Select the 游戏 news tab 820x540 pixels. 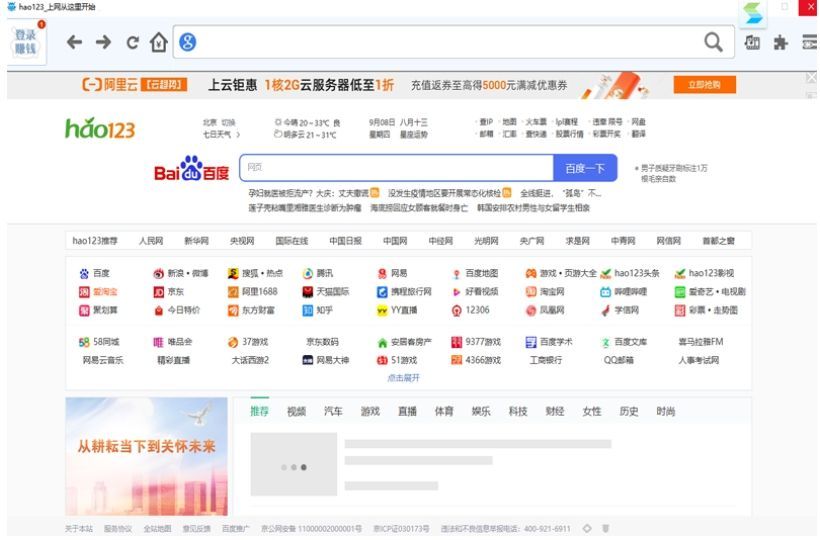click(370, 411)
